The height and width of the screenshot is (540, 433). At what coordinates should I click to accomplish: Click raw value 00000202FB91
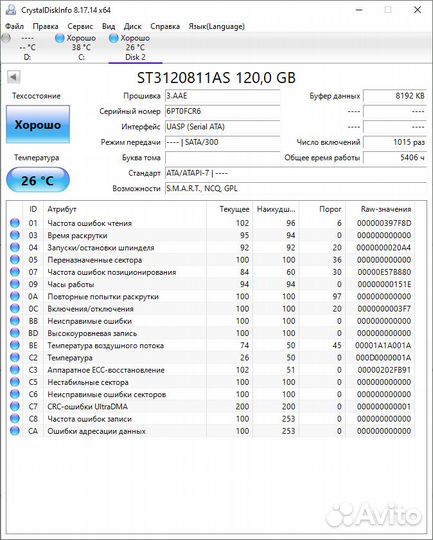384,370
